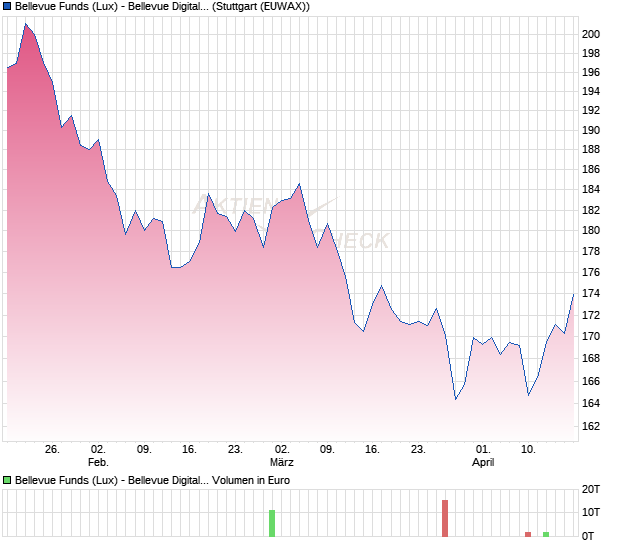620x546 pixels.
Task: Click the '200' price axis label
Action: [x=591, y=34]
